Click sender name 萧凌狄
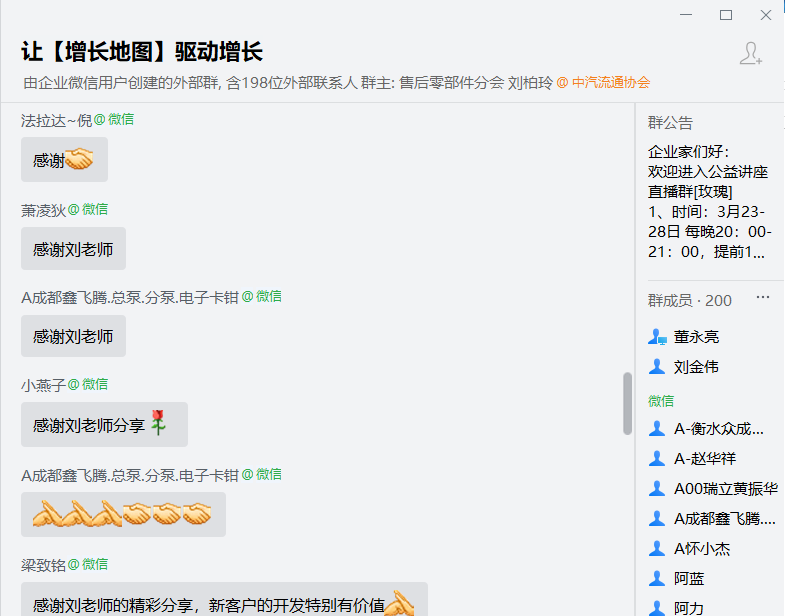 click(x=43, y=210)
